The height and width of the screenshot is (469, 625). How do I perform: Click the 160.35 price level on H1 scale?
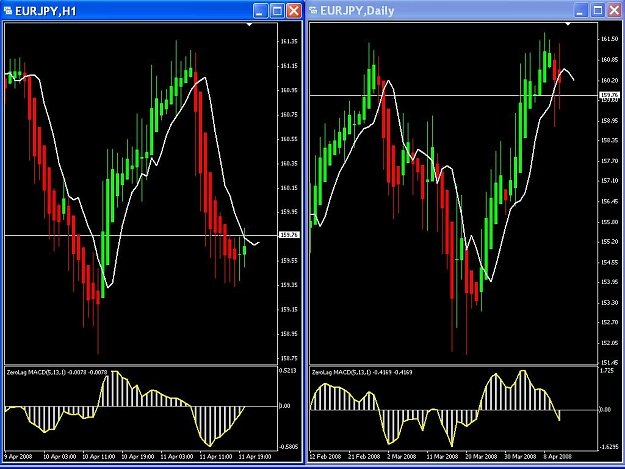289,163
